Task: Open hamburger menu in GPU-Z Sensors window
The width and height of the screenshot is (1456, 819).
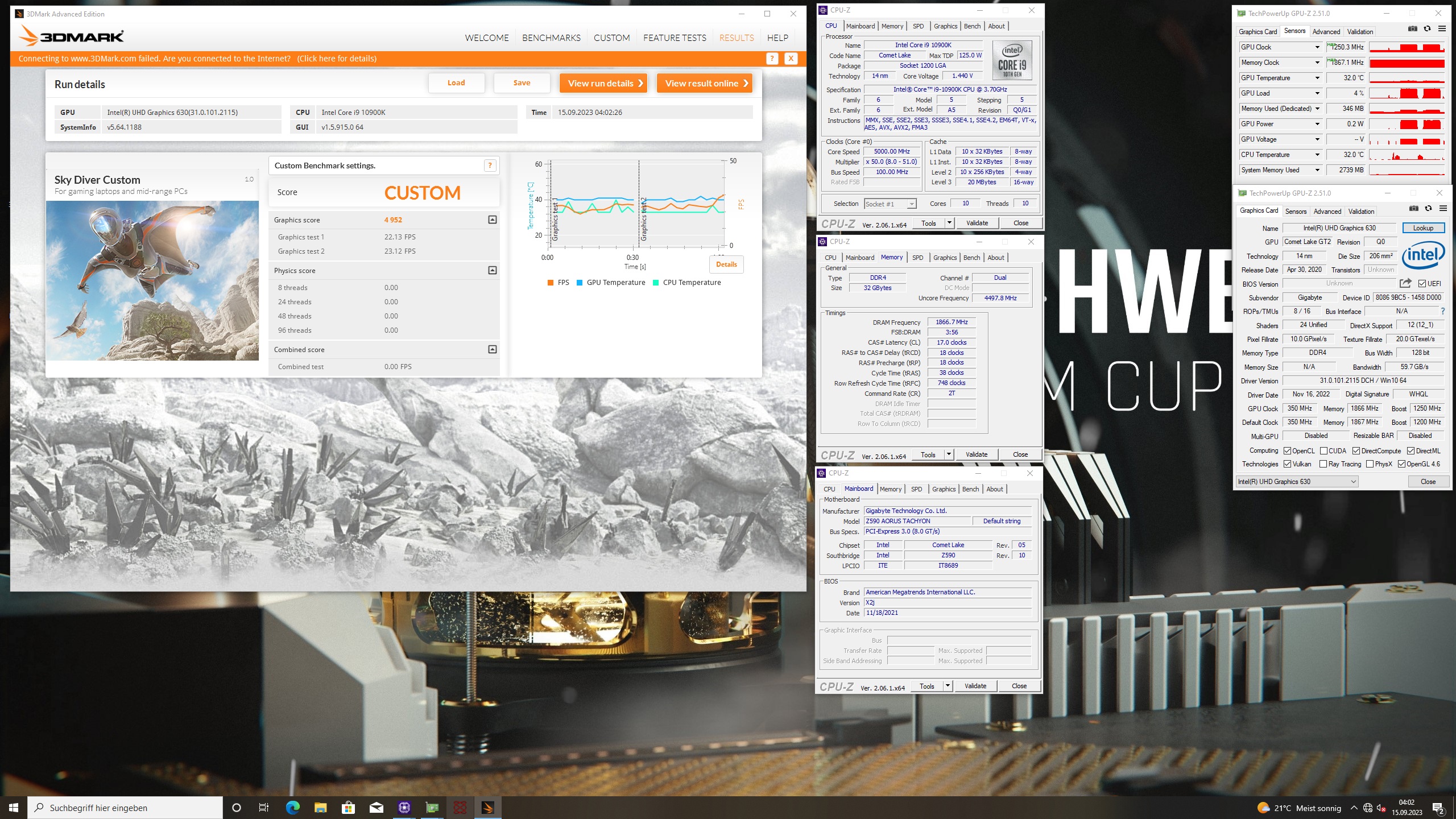Action: [1442, 28]
